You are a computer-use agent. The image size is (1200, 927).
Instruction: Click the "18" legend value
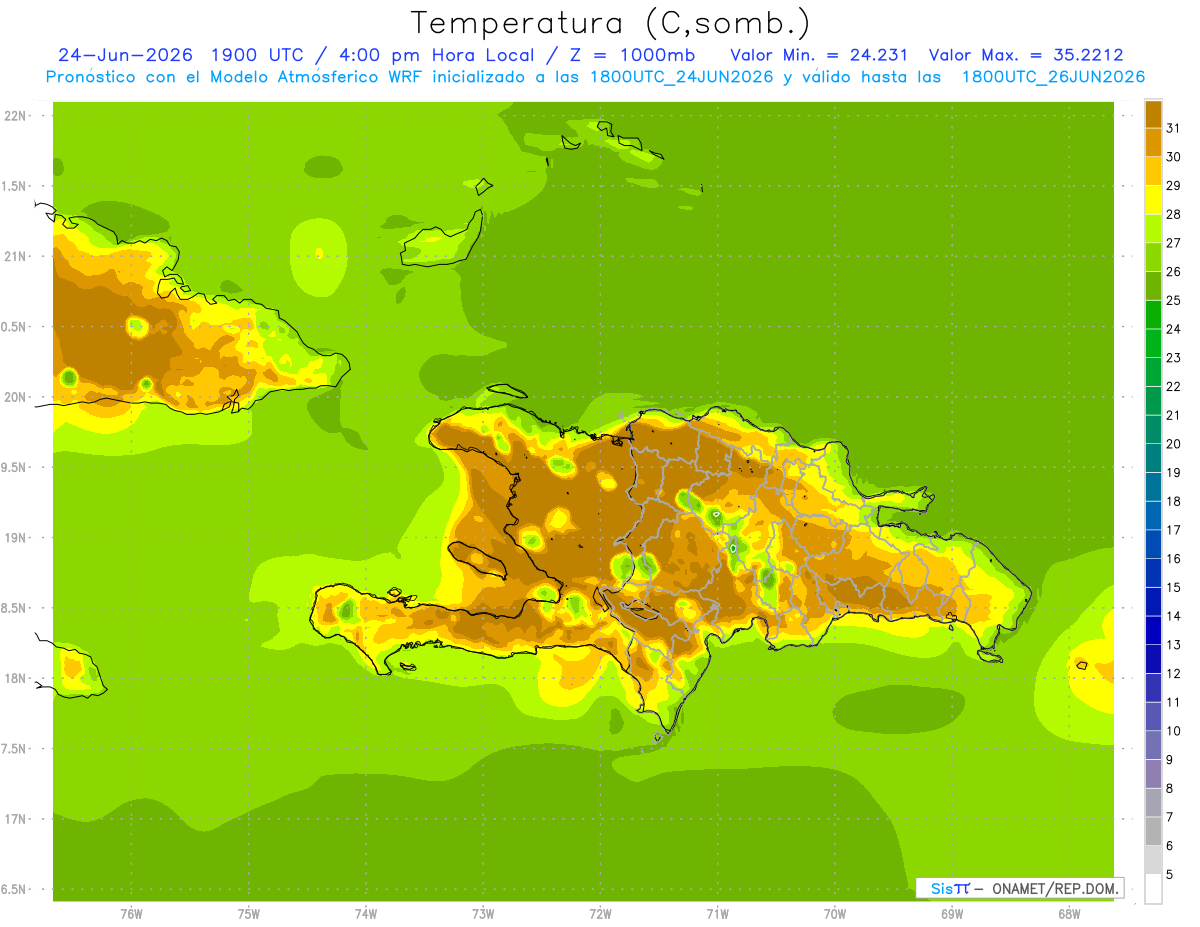[x=1173, y=501]
